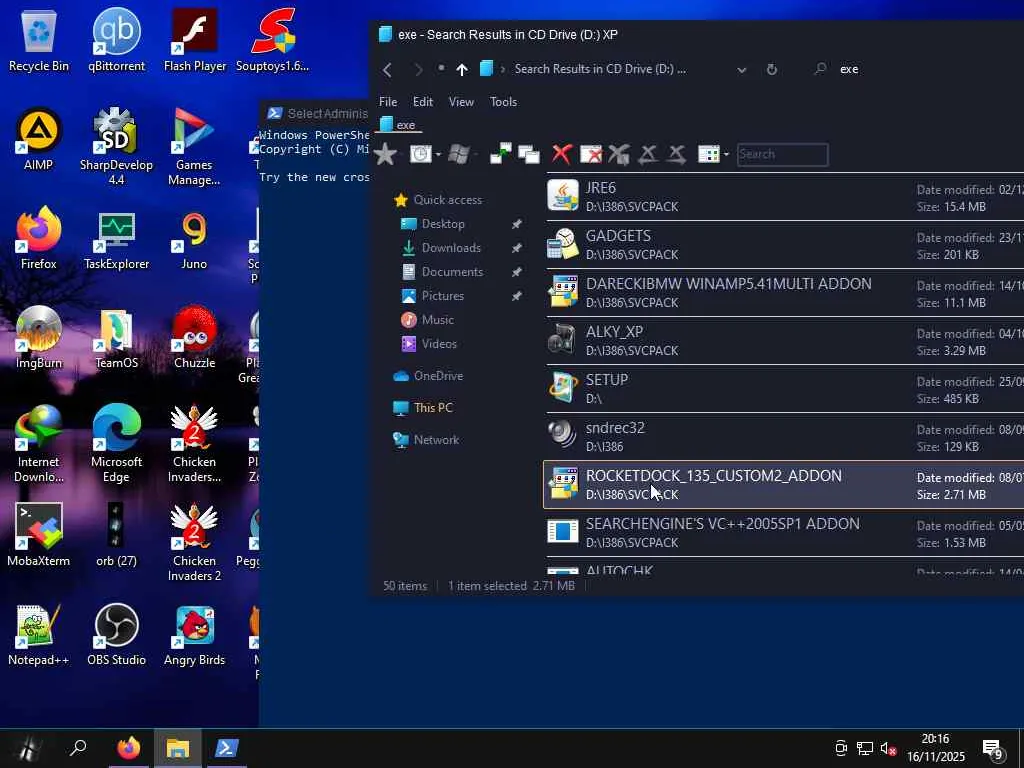
Task: Open the TeamOS desktop icon
Action: click(116, 338)
